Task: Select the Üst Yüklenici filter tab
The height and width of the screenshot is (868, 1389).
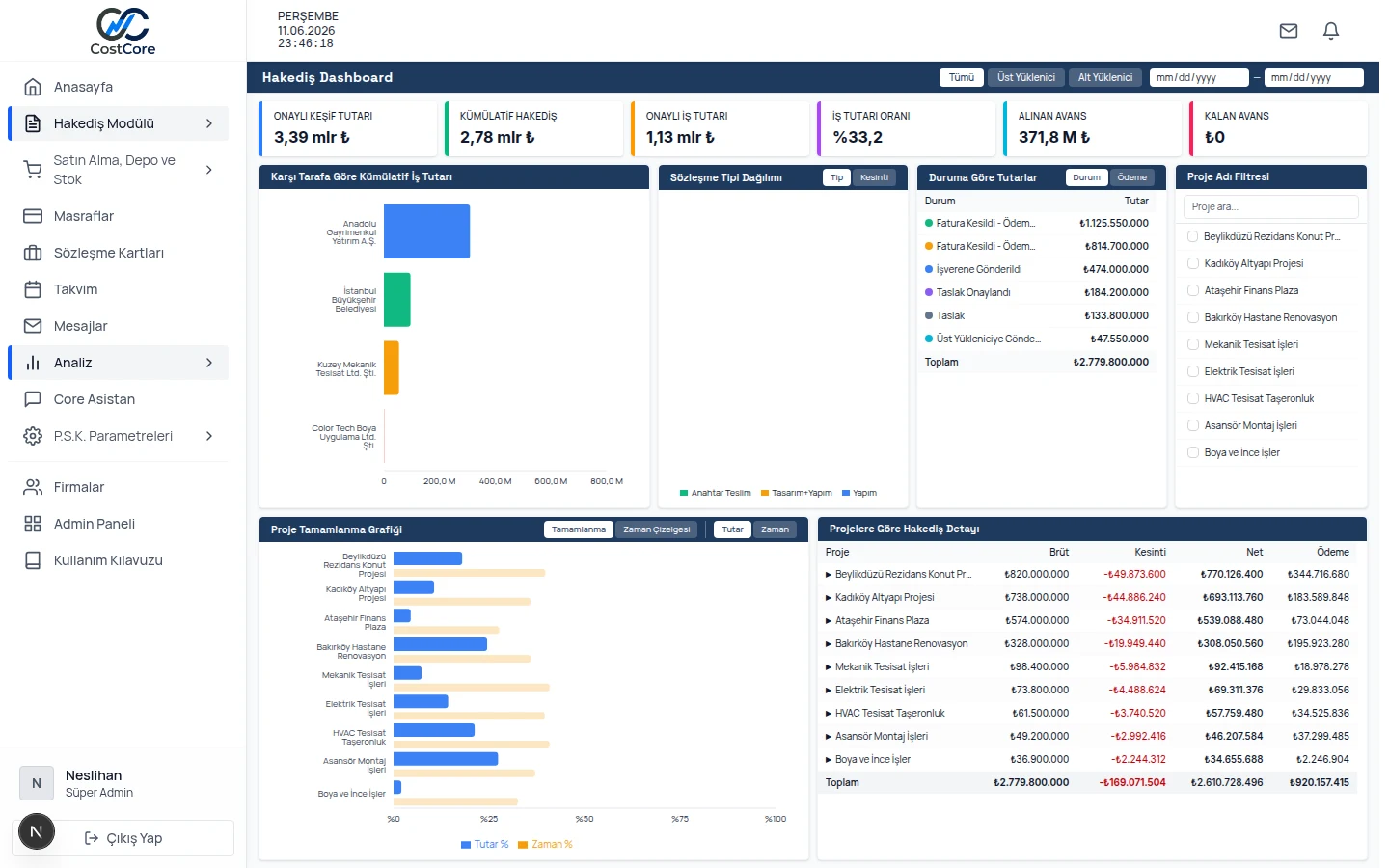Action: coord(1026,77)
